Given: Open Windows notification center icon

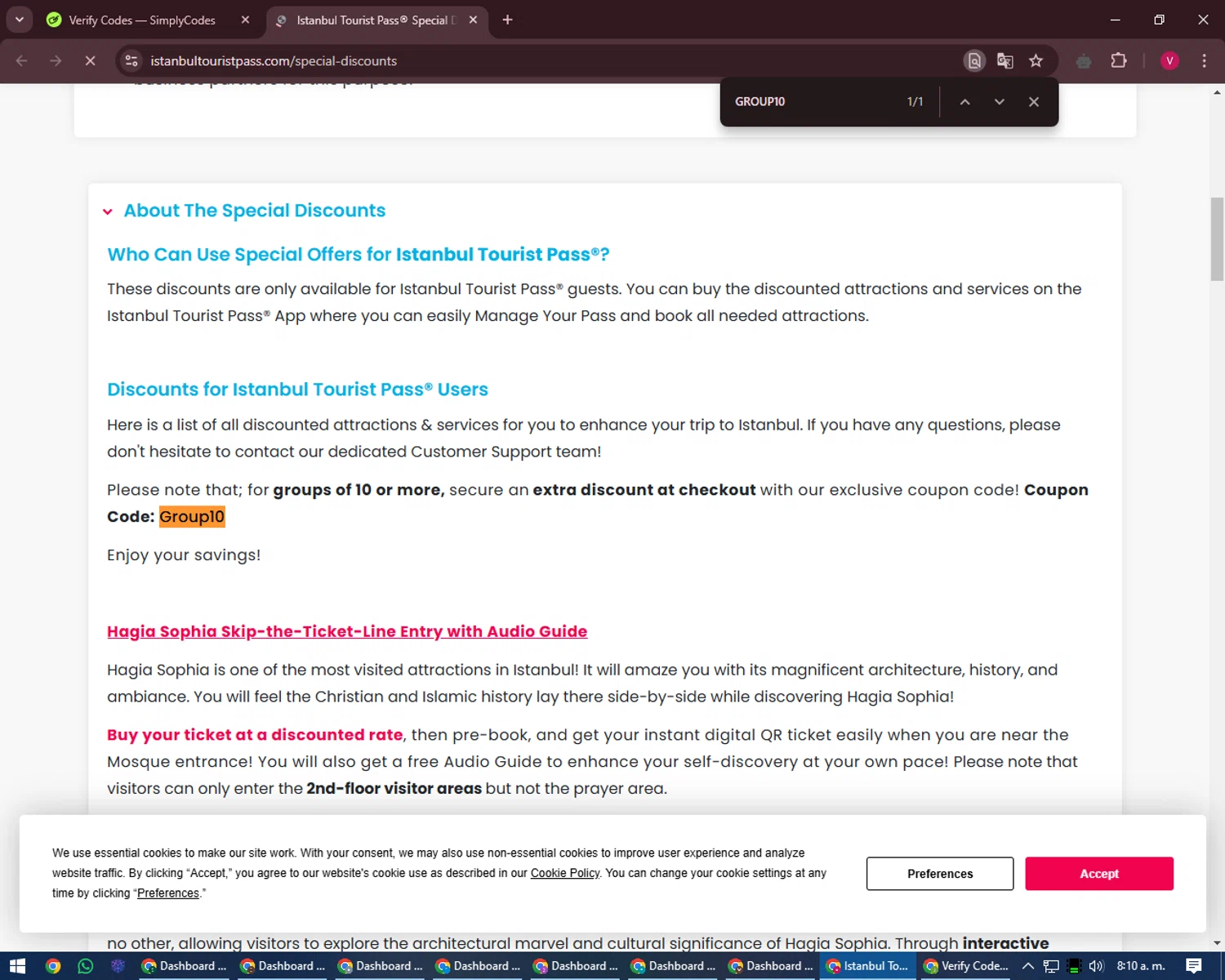Looking at the screenshot, I should [x=1194, y=966].
